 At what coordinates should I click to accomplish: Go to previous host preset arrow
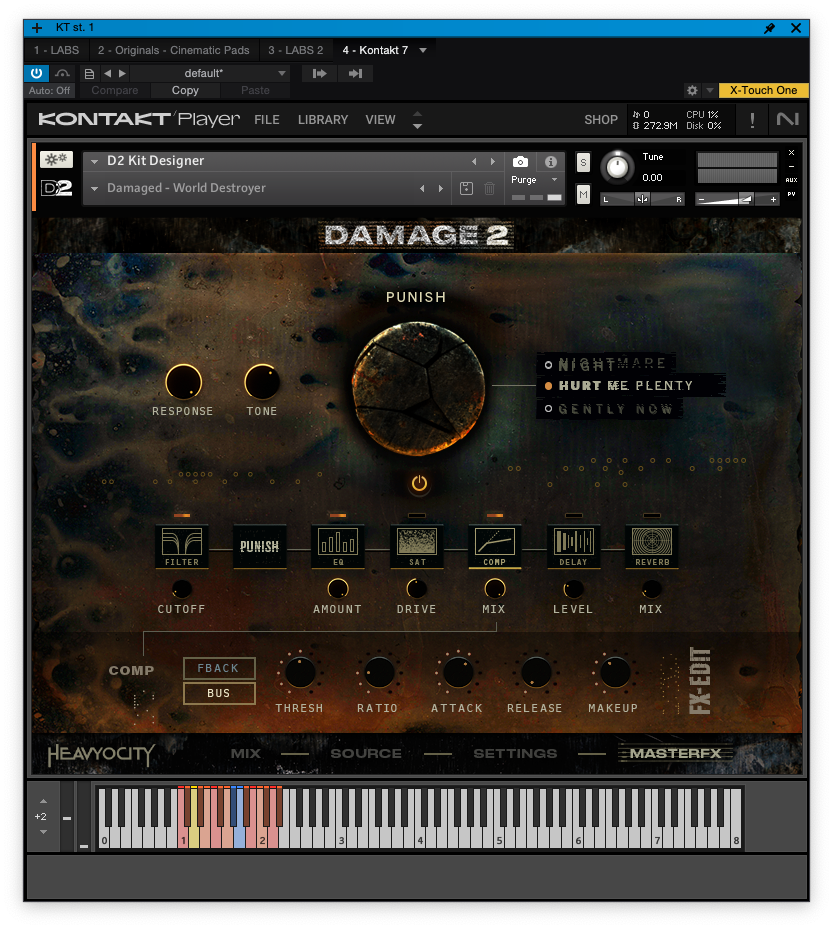(x=107, y=73)
